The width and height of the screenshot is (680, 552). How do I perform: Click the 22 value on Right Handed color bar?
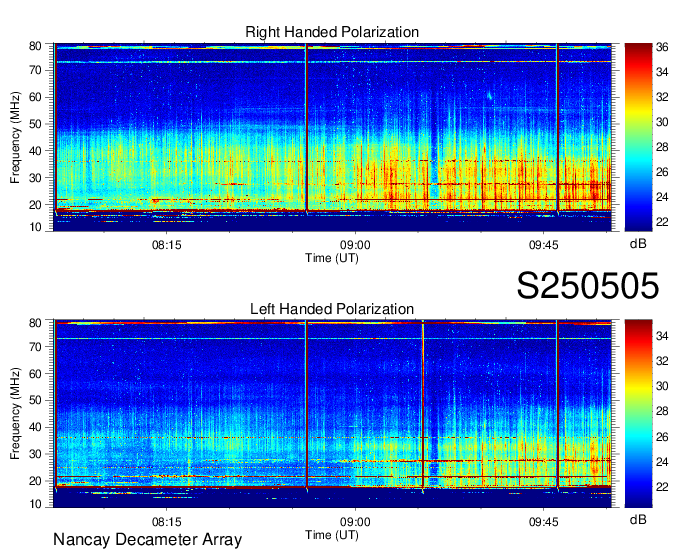(x=662, y=222)
